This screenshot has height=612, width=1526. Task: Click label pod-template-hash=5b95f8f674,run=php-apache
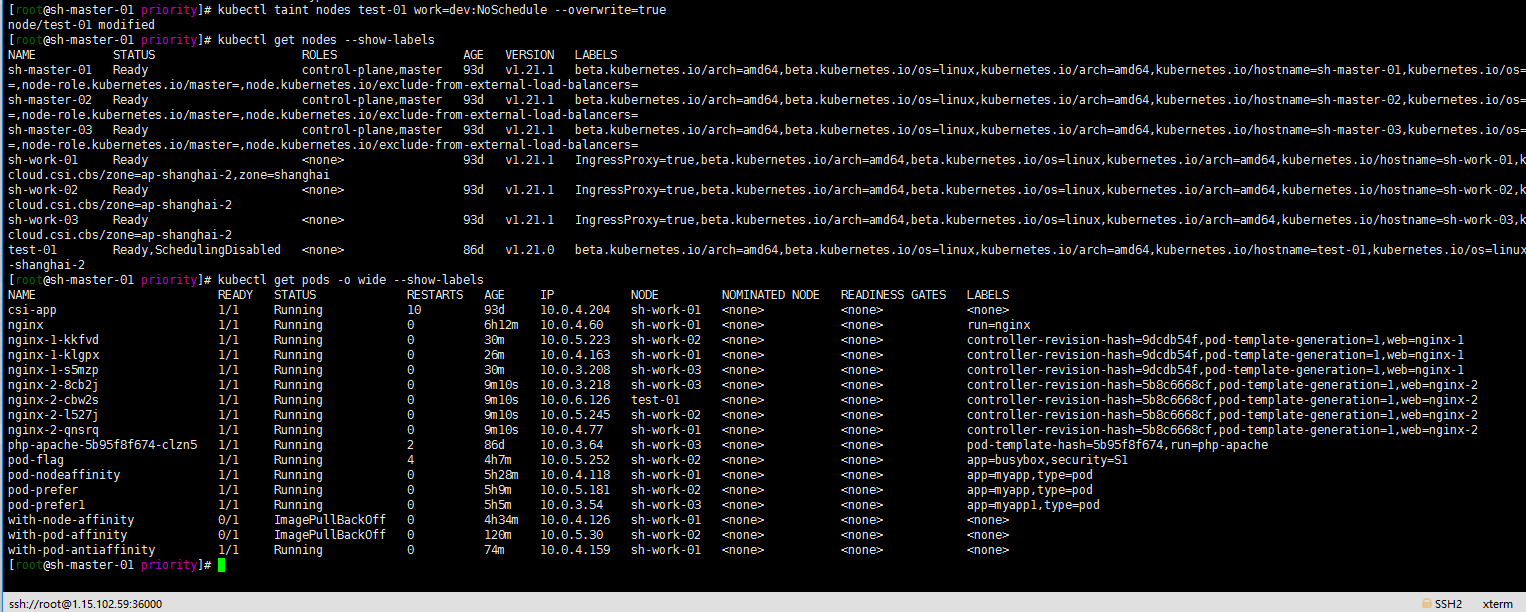(1117, 444)
